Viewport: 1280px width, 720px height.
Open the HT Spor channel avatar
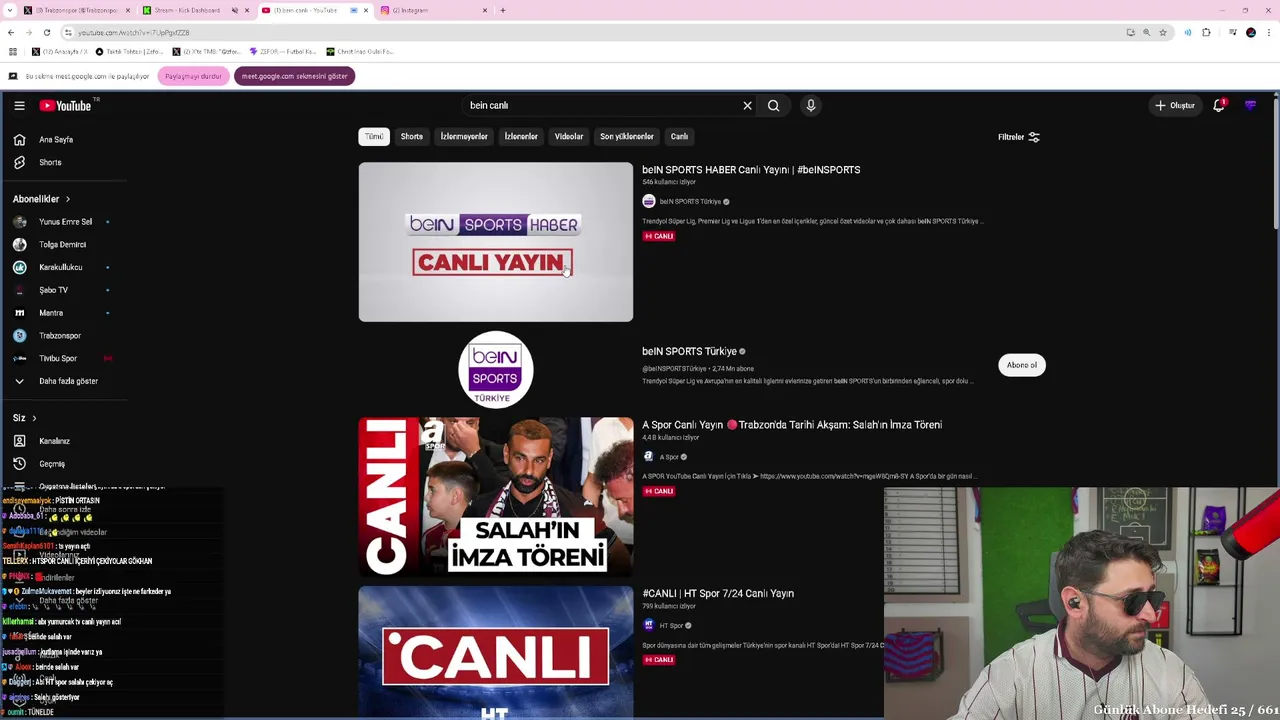tap(649, 625)
